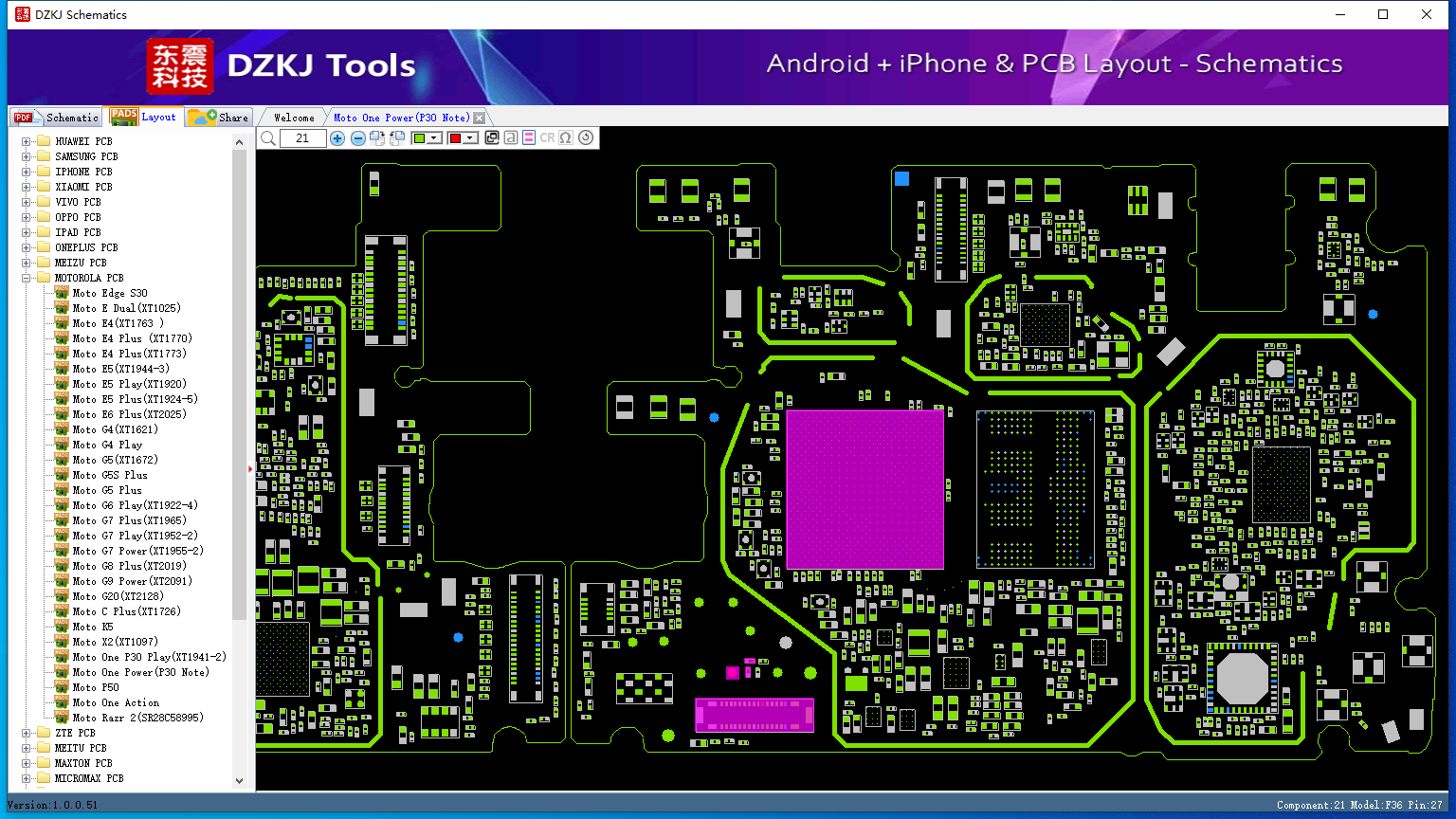The height and width of the screenshot is (819, 1456).
Task: Open Moto E Dual(XT1025) layout
Action: click(x=126, y=308)
